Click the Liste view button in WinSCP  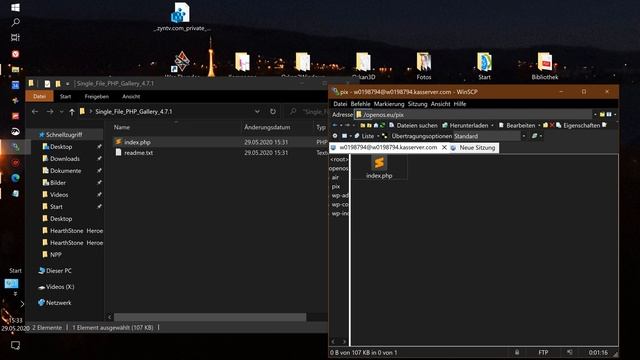(x=364, y=136)
